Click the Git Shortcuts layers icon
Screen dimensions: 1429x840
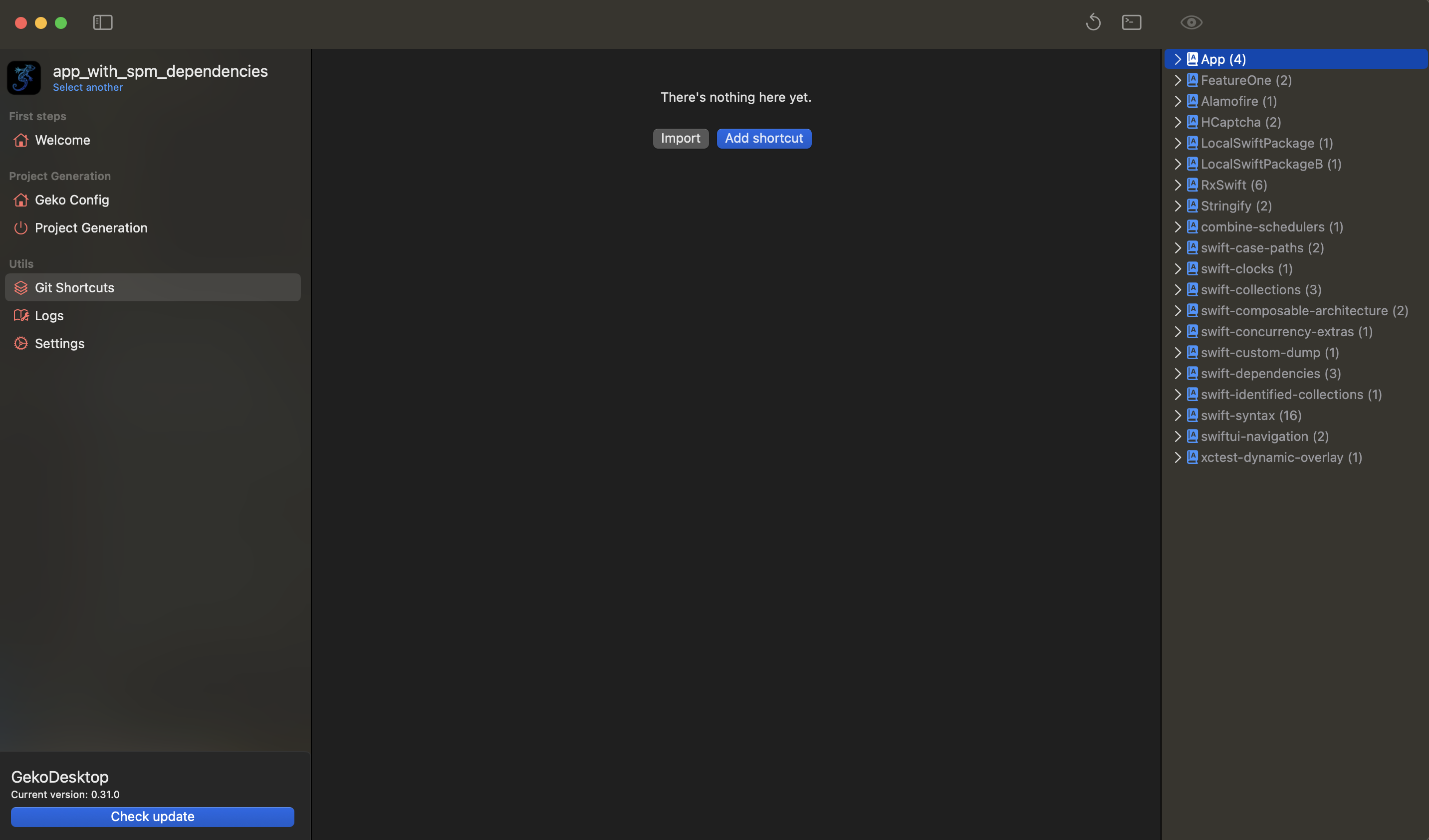coord(21,287)
